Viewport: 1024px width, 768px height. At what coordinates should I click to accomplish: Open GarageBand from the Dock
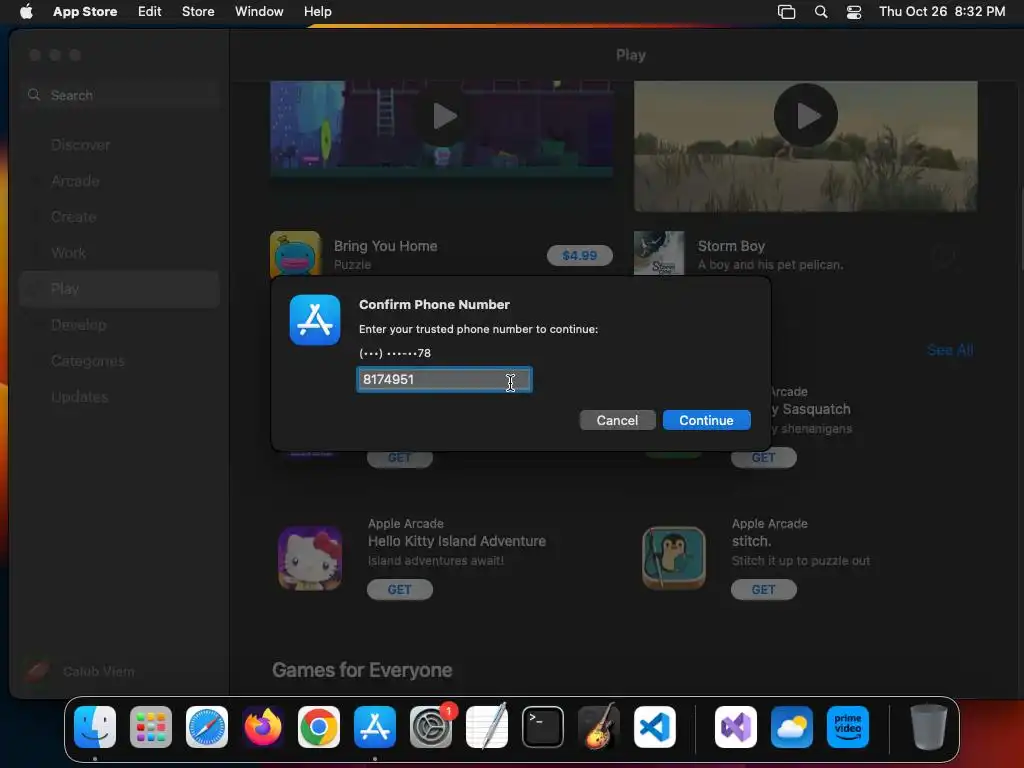pos(599,727)
